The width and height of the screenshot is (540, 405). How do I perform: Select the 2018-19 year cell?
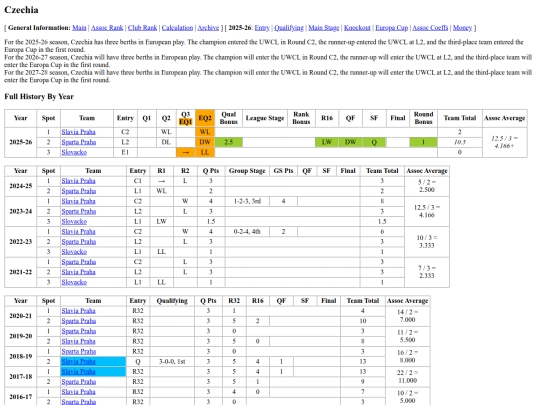21,356
